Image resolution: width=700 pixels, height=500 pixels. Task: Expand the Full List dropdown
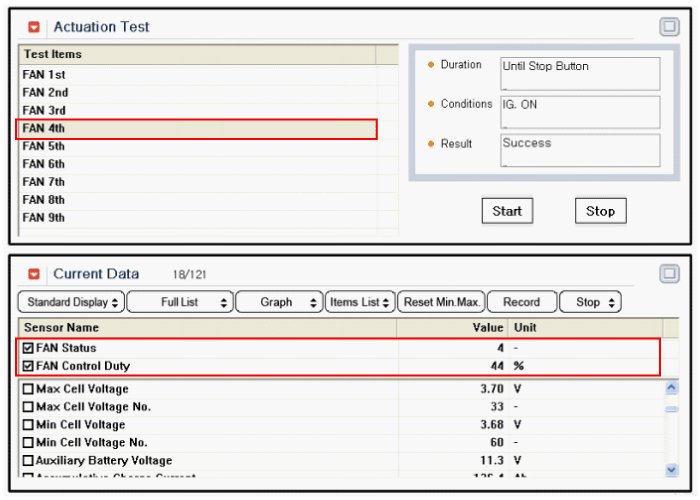click(180, 302)
